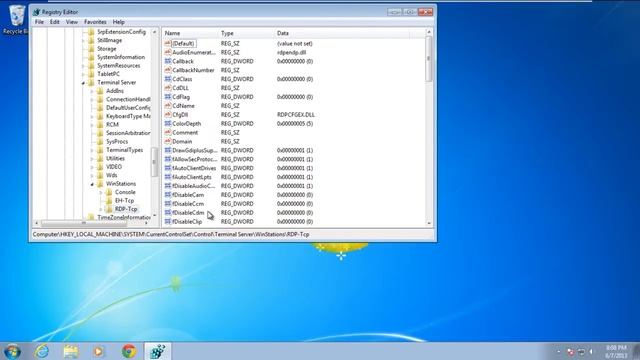Viewport: 640px width, 360px height.
Task: Collapse the WinStations key
Action: click(x=92, y=184)
